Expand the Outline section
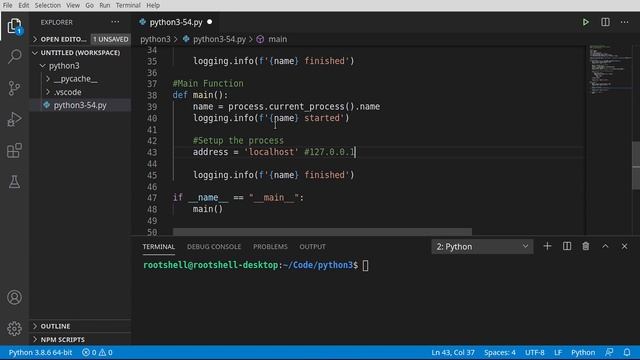 (x=80, y=326)
